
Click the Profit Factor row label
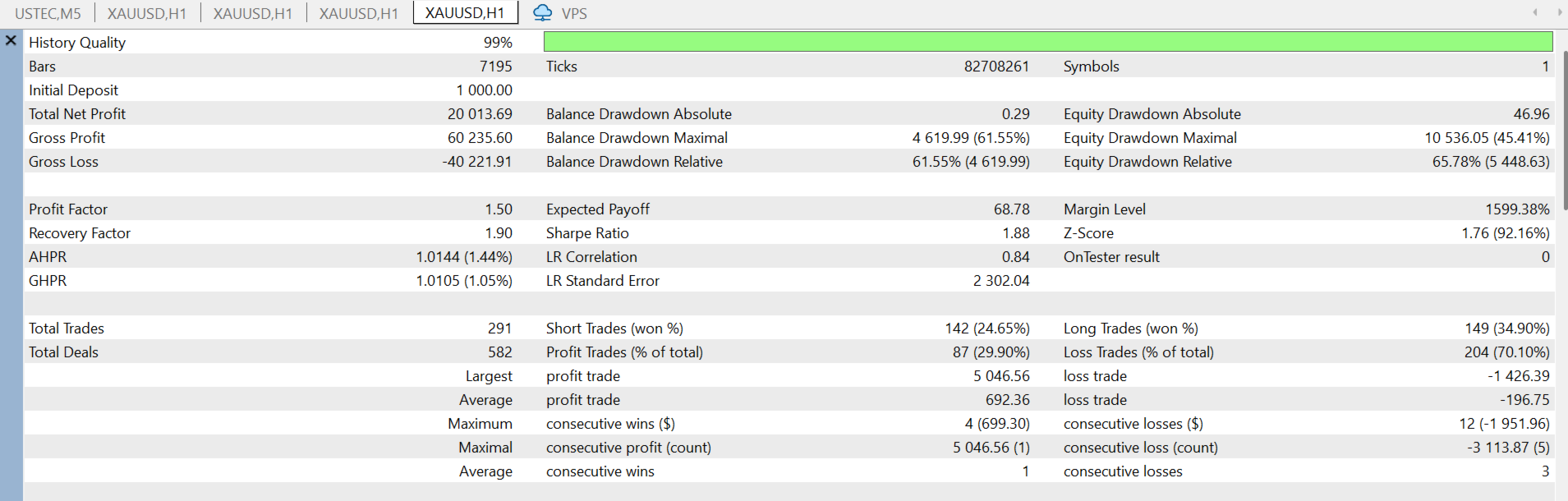[x=68, y=209]
